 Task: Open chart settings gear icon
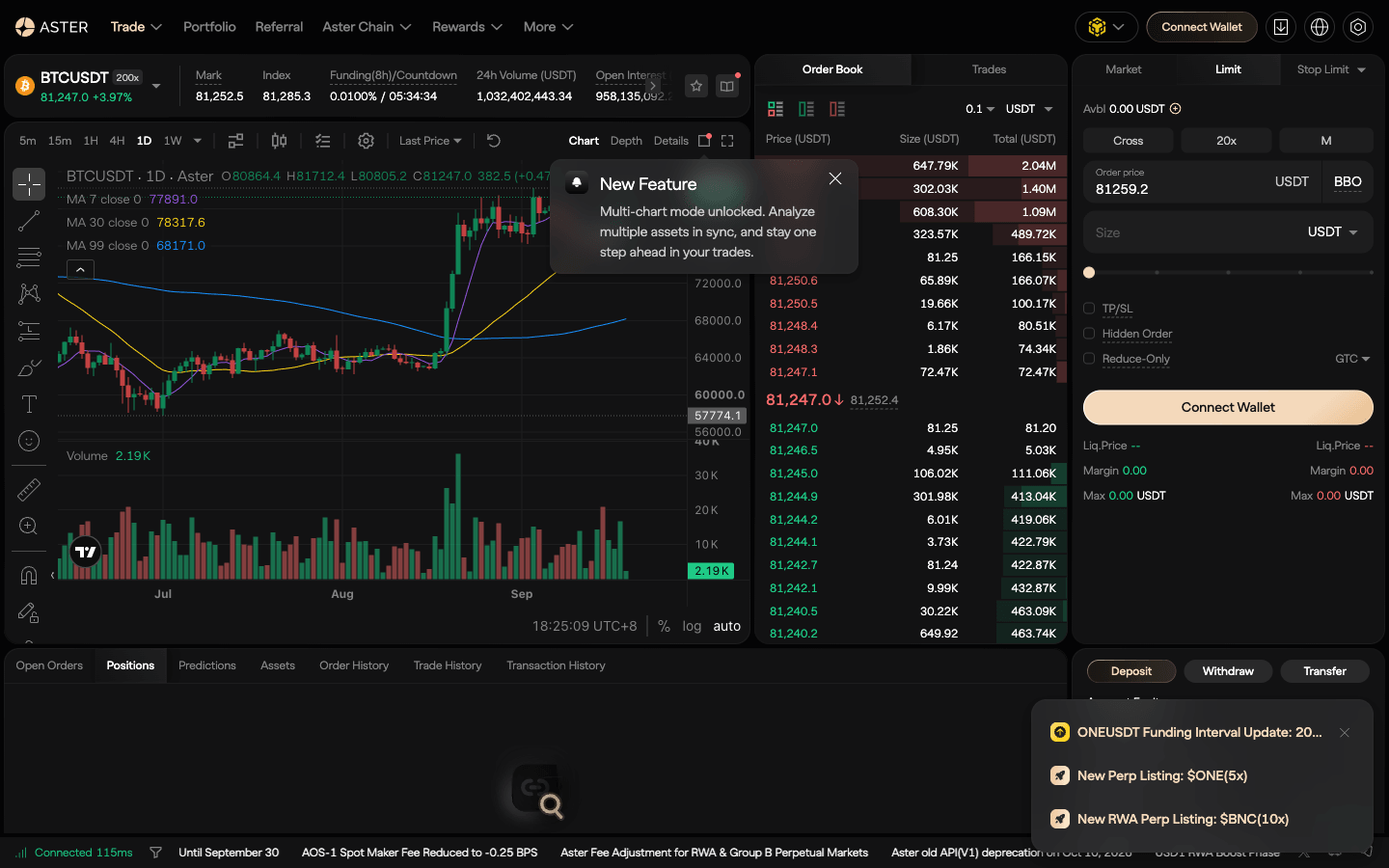366,141
